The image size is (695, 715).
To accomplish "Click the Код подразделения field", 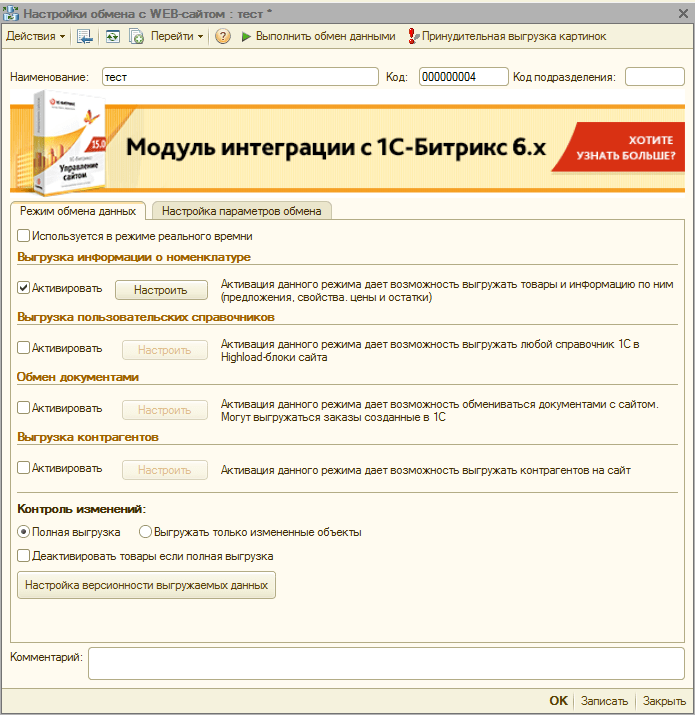I will point(654,77).
